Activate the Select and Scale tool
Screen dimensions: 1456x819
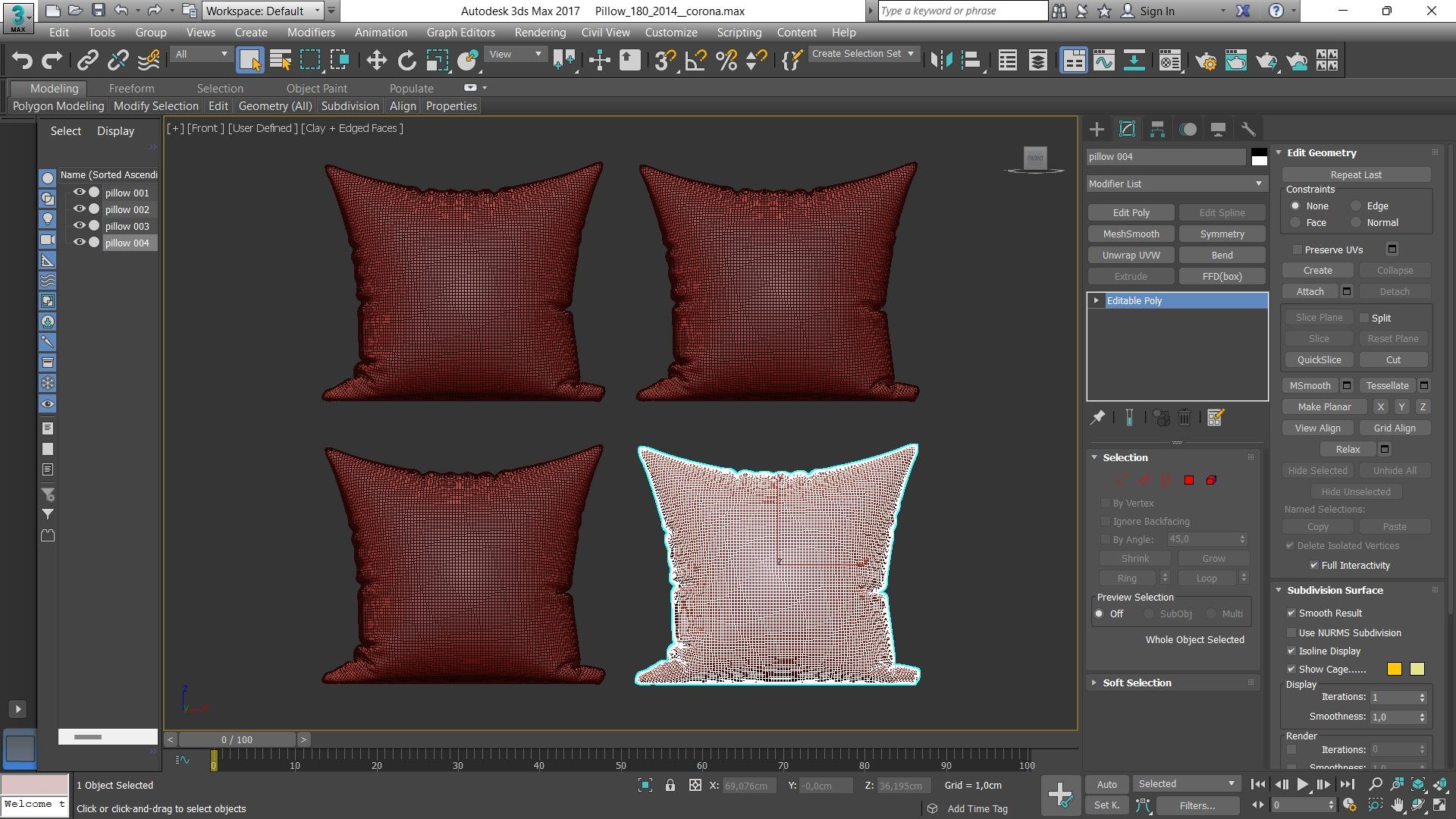coord(438,61)
